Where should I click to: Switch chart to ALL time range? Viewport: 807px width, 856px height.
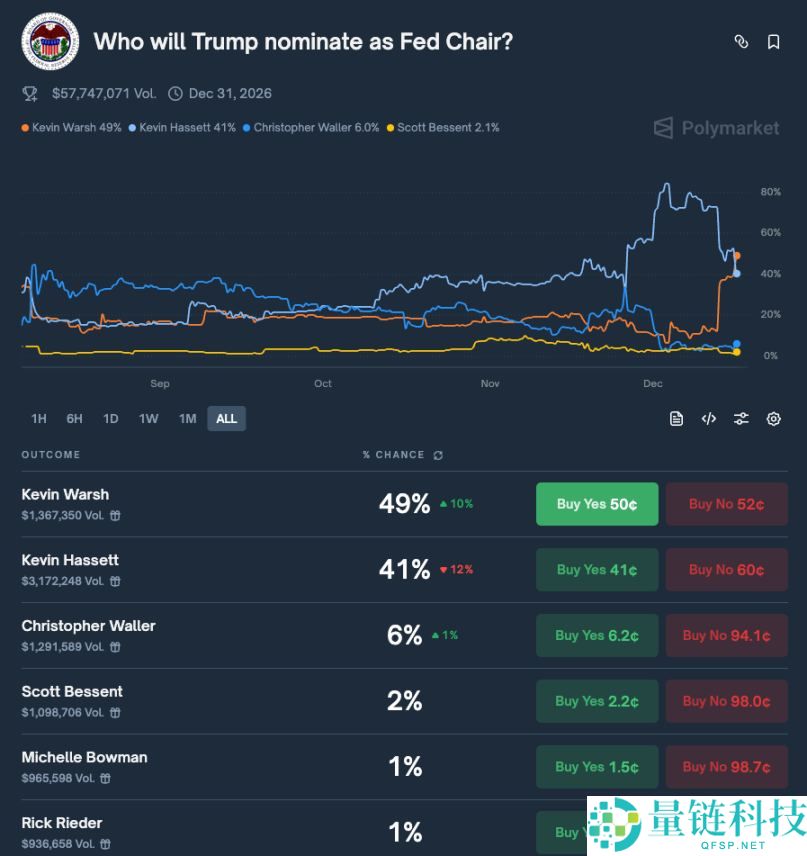coord(227,419)
